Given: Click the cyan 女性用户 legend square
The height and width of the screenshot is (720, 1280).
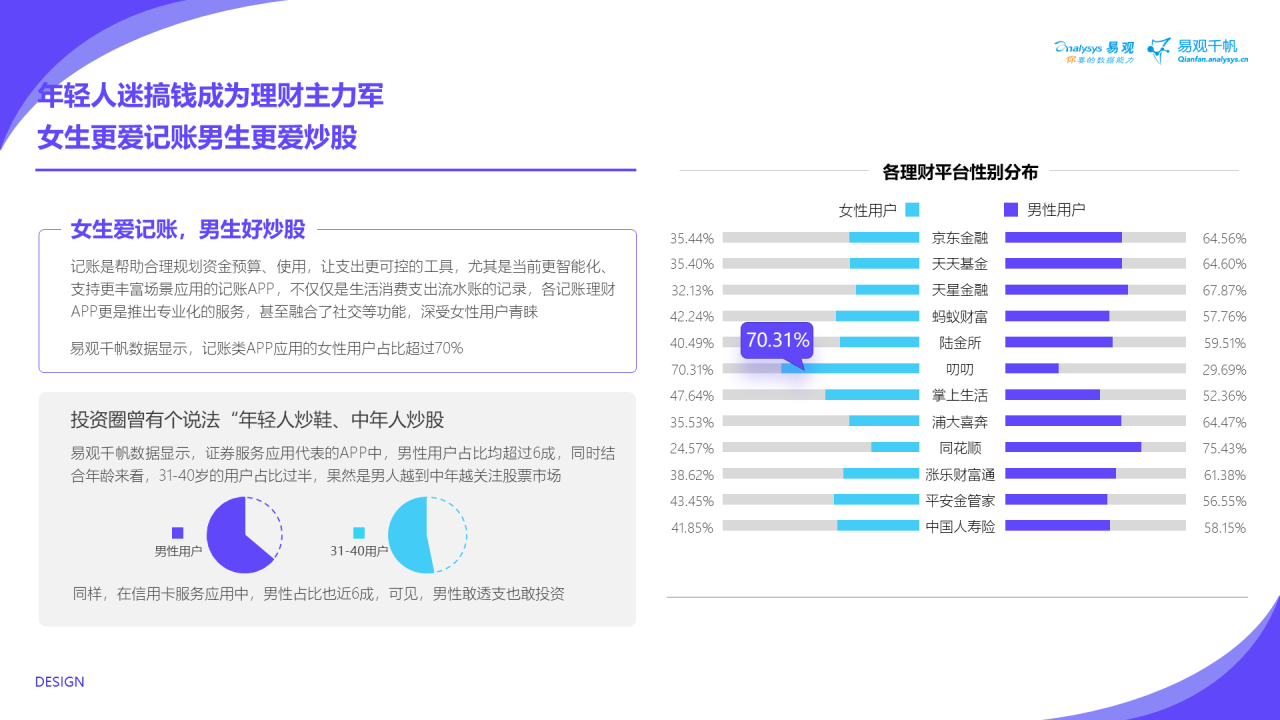Looking at the screenshot, I should pyautogui.click(x=911, y=210).
